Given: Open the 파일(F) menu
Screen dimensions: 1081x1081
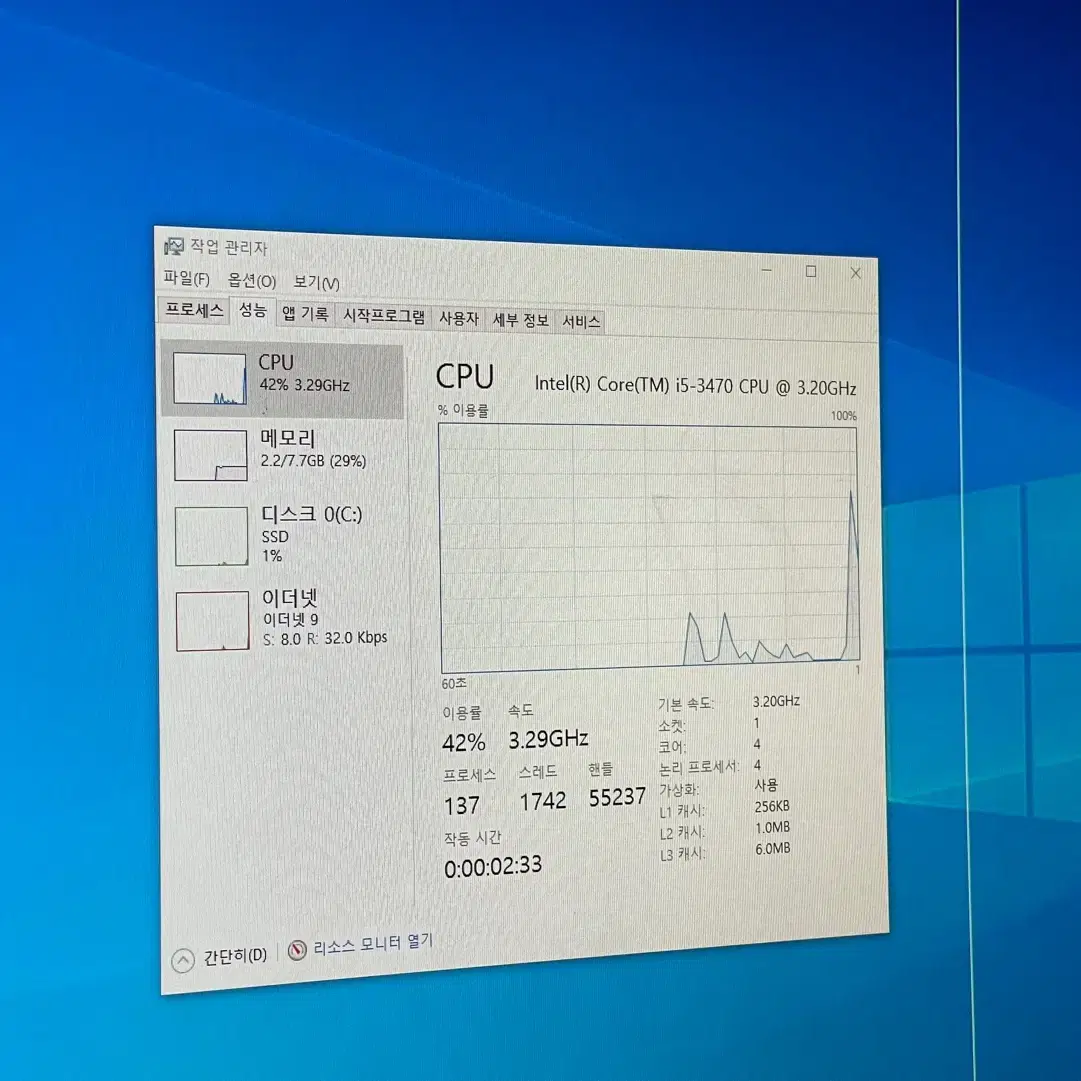Looking at the screenshot, I should (186, 278).
